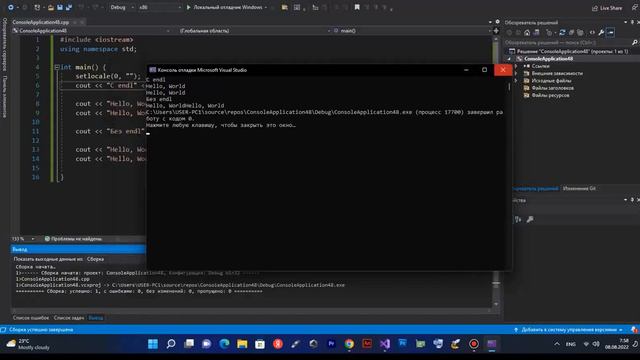The image size is (640, 360).
Task: Click the property pages wrench icon in Properties
Action: click(x=530, y=220)
